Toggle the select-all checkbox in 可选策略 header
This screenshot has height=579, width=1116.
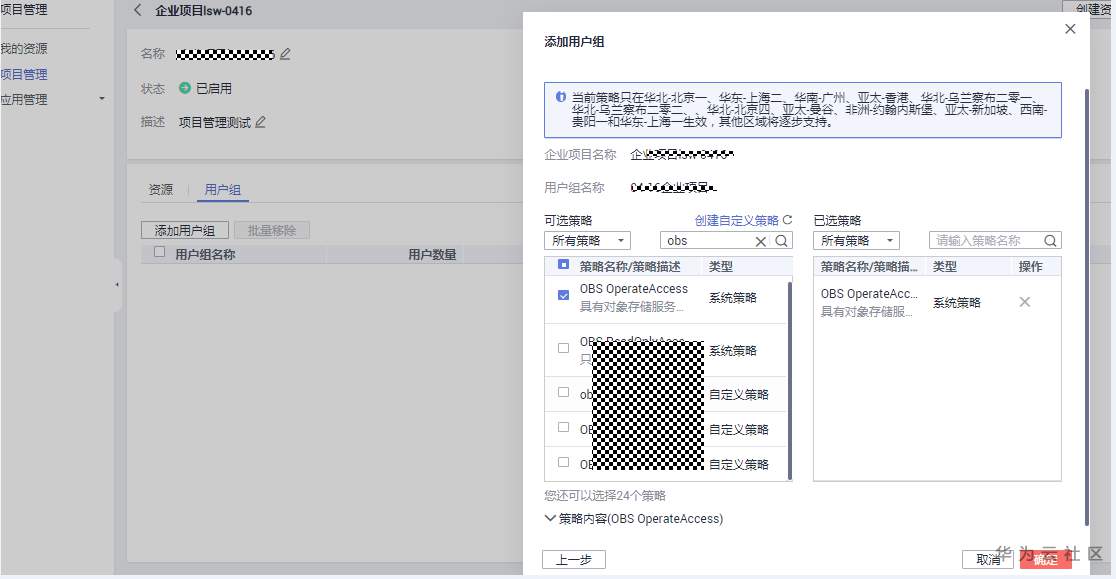563,265
